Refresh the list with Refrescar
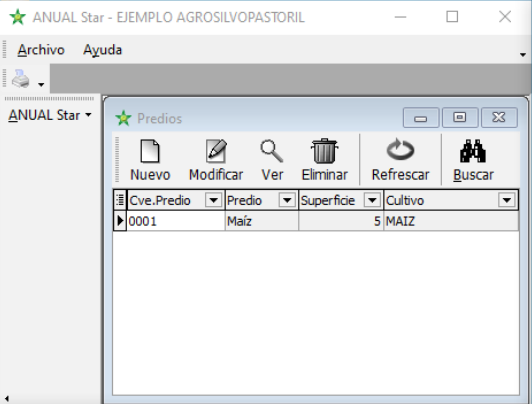The image size is (532, 404). click(400, 160)
